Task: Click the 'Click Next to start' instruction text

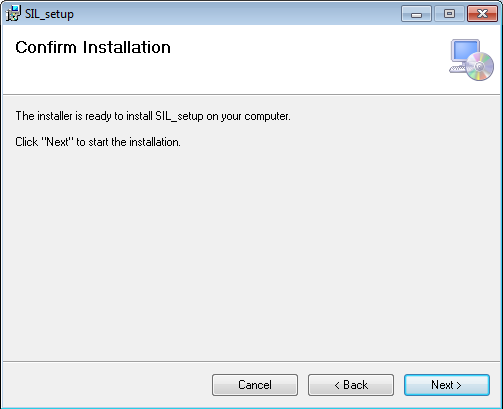Action: pyautogui.click(x=98, y=142)
